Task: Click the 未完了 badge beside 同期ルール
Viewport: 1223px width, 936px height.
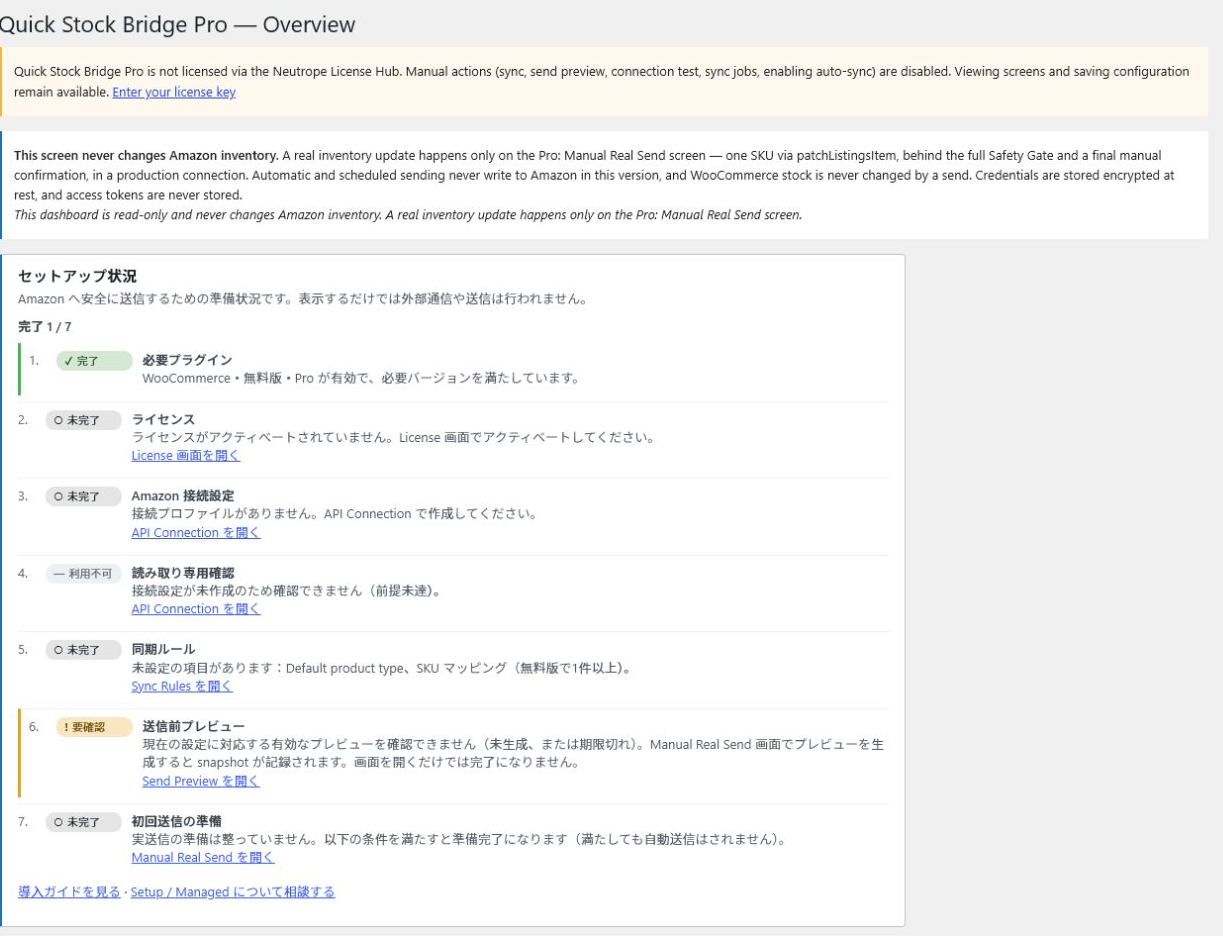Action: [x=83, y=650]
